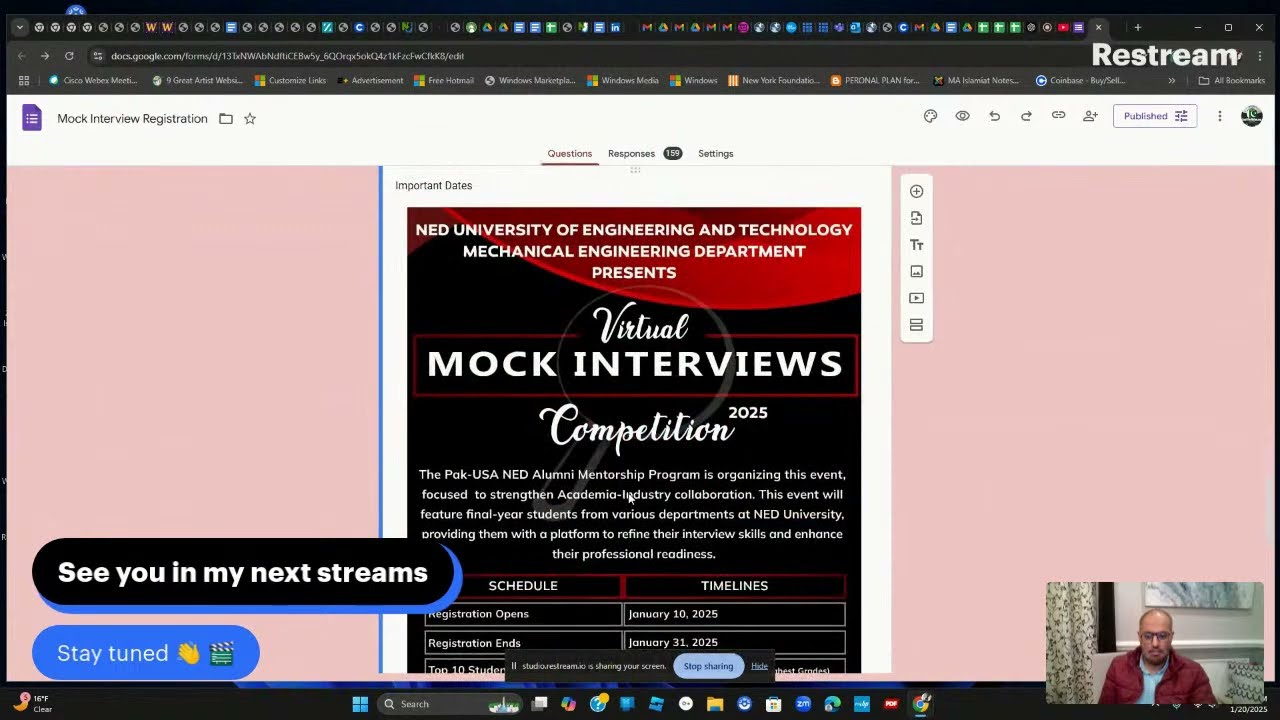The height and width of the screenshot is (720, 1280).
Task: Redo the last form edit
Action: click(x=1026, y=116)
